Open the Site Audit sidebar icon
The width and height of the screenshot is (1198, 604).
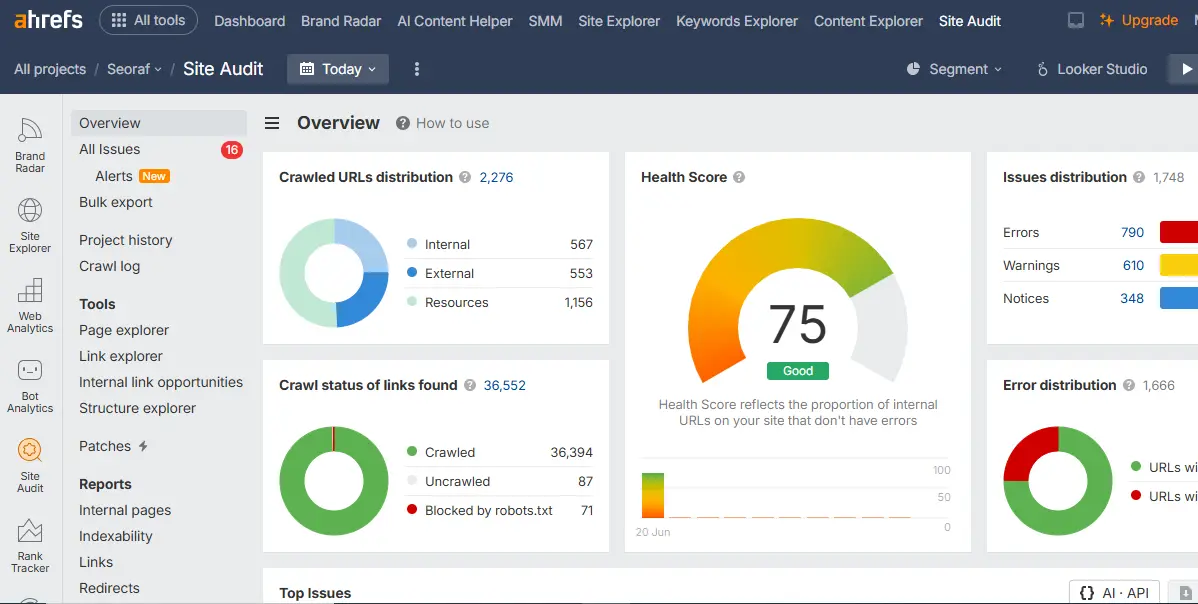pyautogui.click(x=30, y=466)
